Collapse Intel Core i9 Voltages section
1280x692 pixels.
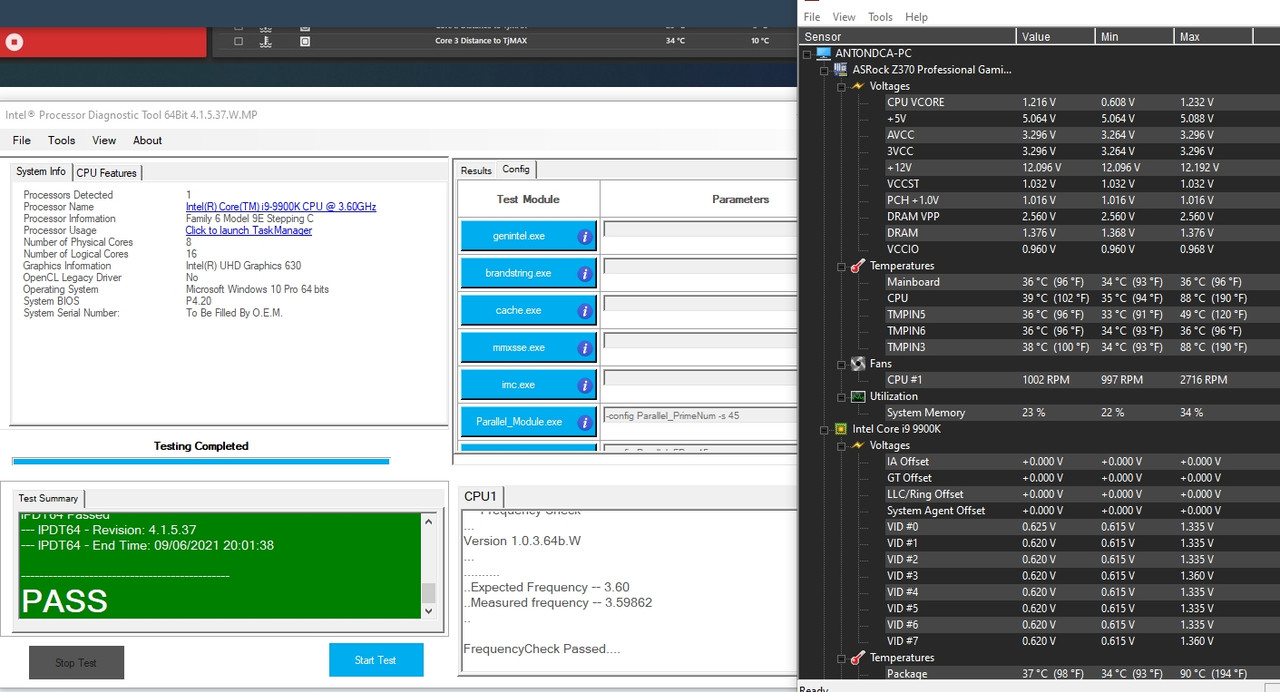[841, 446]
